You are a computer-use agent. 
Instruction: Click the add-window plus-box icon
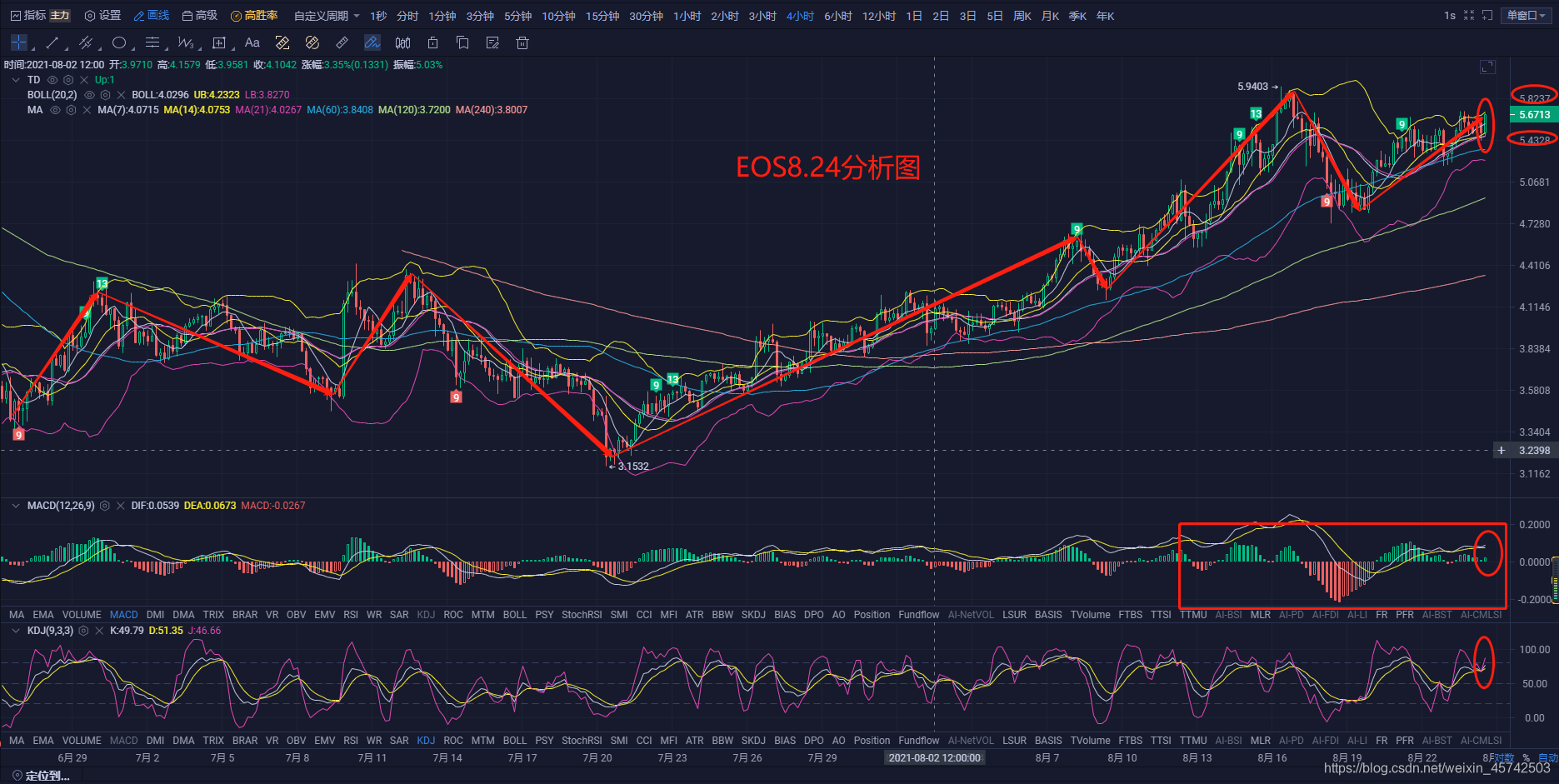[1487, 16]
